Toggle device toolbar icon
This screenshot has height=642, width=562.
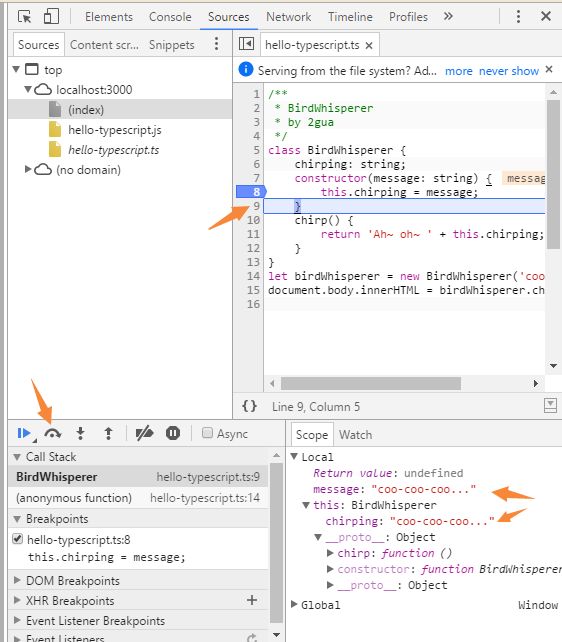[51, 17]
